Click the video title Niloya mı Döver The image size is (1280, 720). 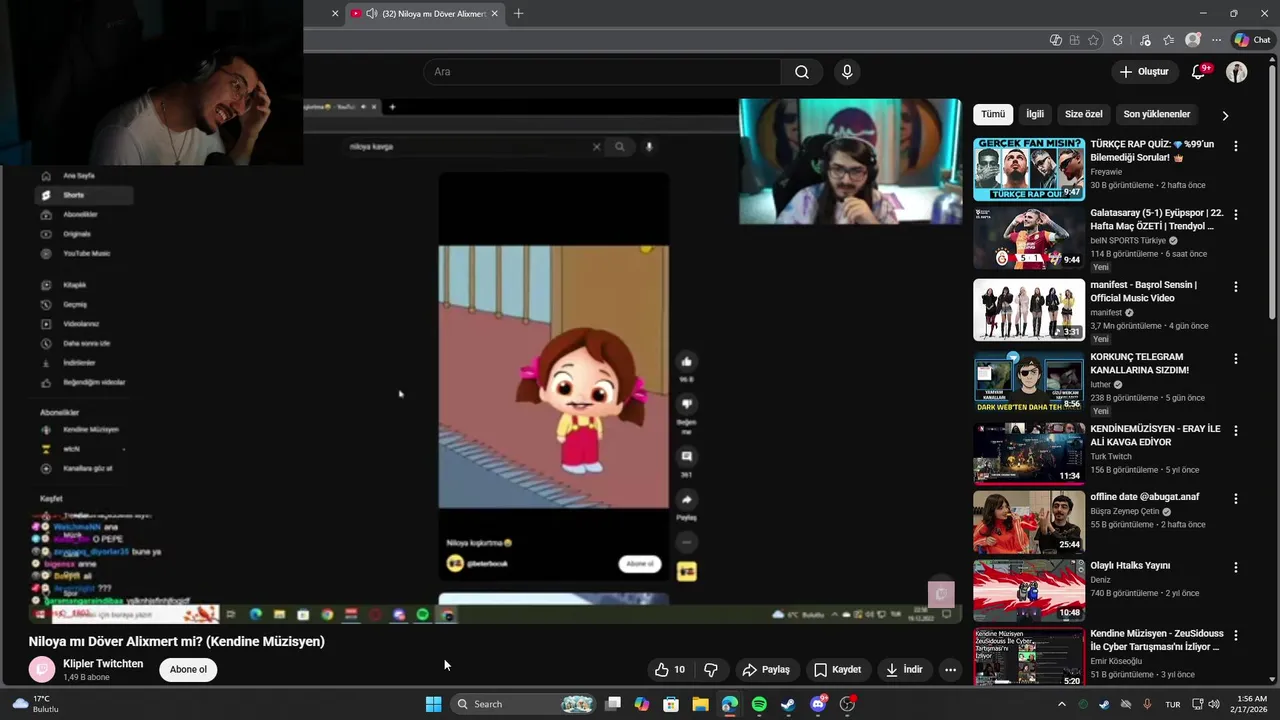coord(176,641)
